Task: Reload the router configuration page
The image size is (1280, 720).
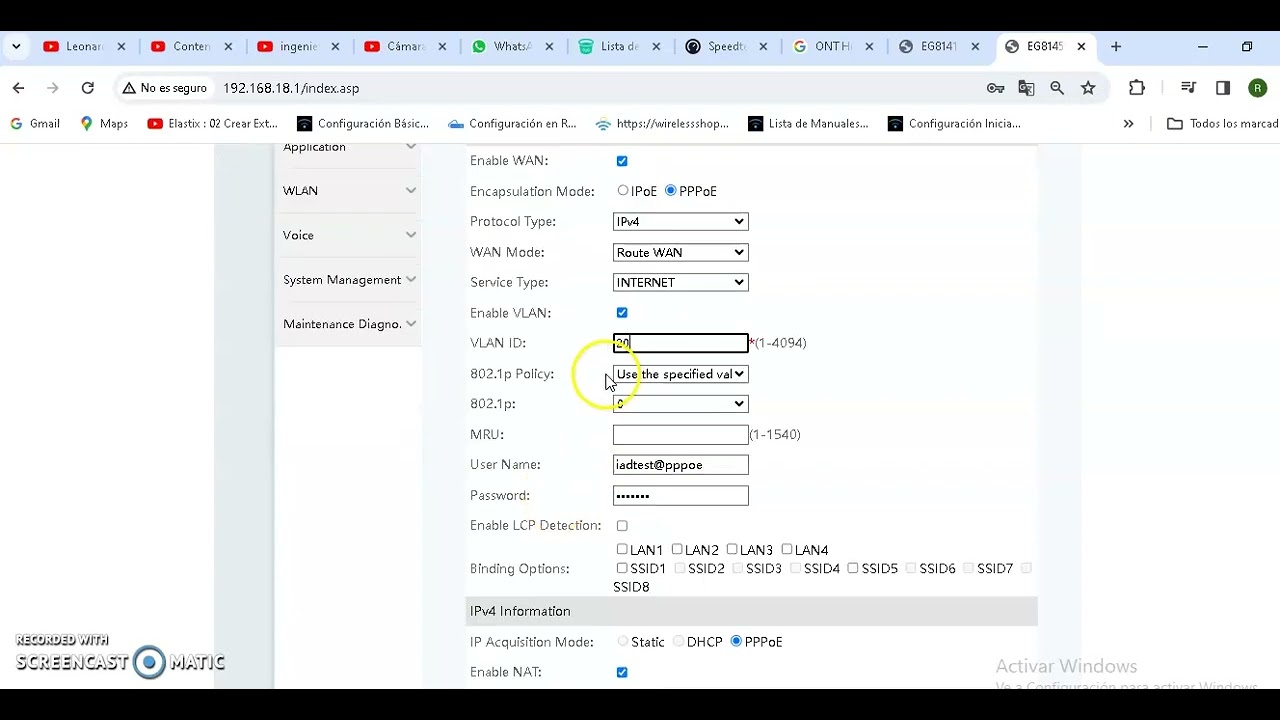Action: coord(88,88)
